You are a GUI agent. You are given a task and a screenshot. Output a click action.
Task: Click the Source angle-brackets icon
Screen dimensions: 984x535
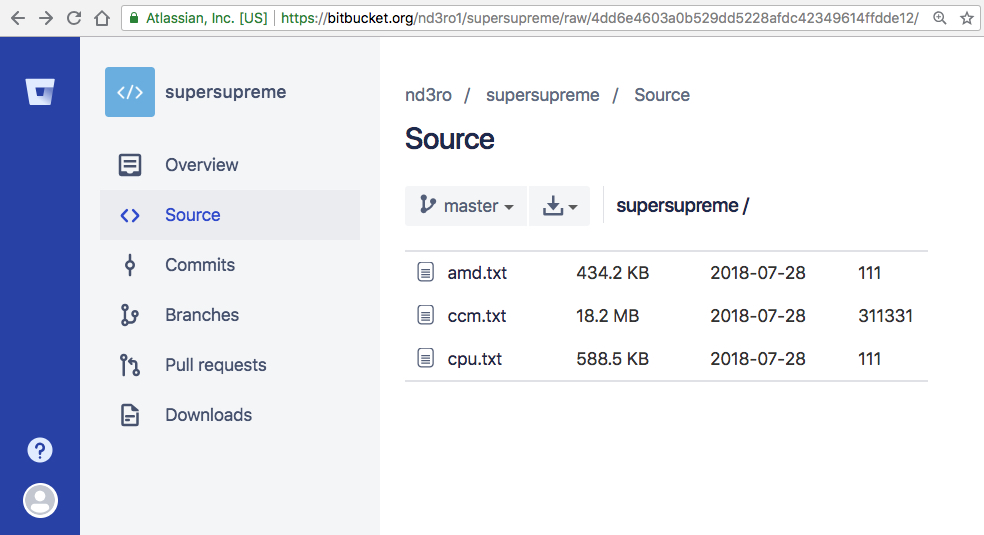130,215
